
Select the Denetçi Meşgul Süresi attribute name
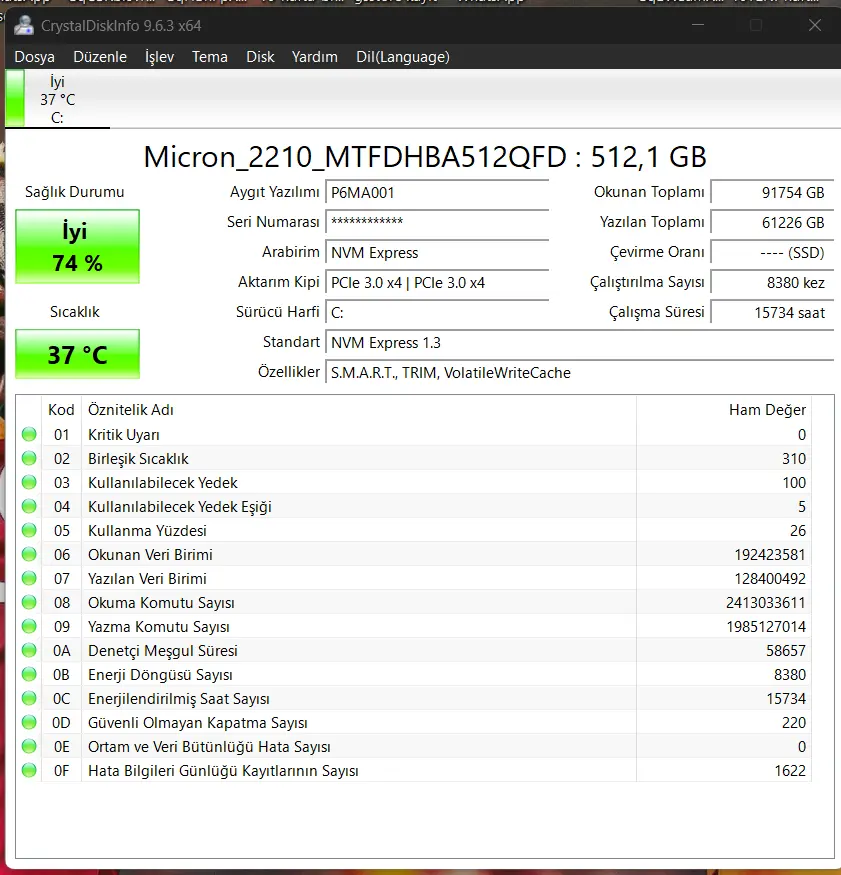click(163, 651)
